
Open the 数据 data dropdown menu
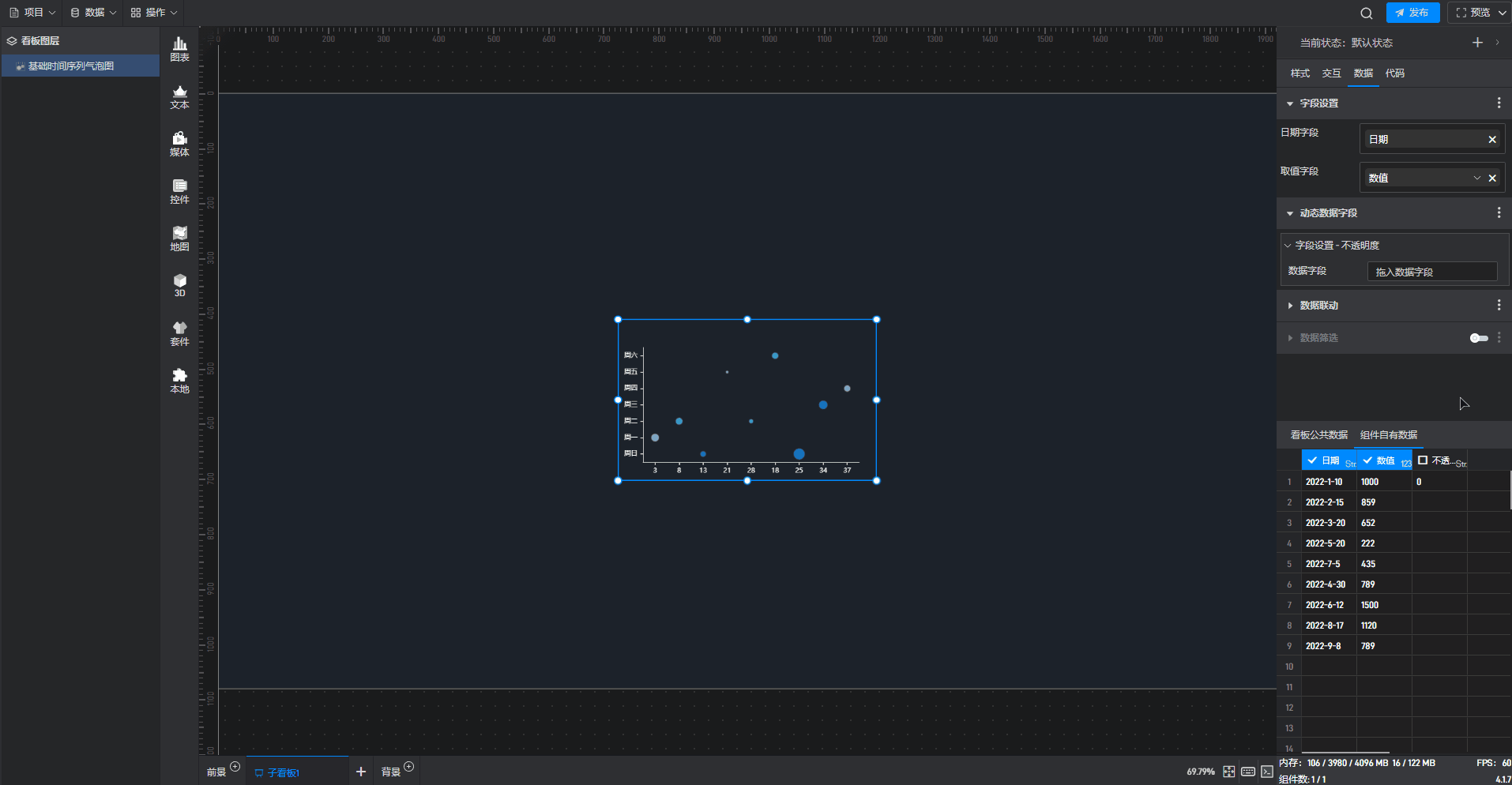tap(93, 13)
